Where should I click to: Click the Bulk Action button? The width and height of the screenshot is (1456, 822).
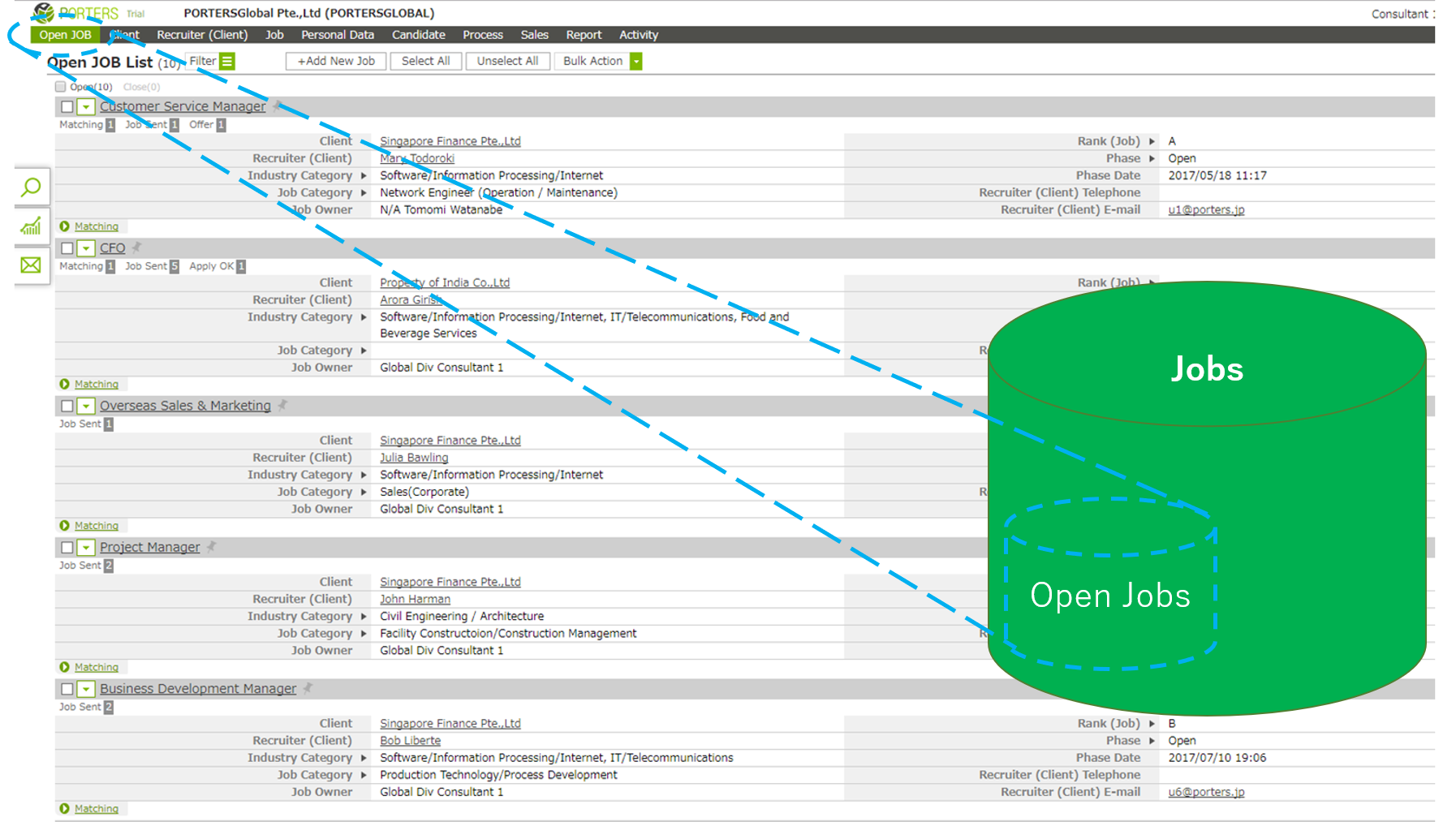coord(592,61)
